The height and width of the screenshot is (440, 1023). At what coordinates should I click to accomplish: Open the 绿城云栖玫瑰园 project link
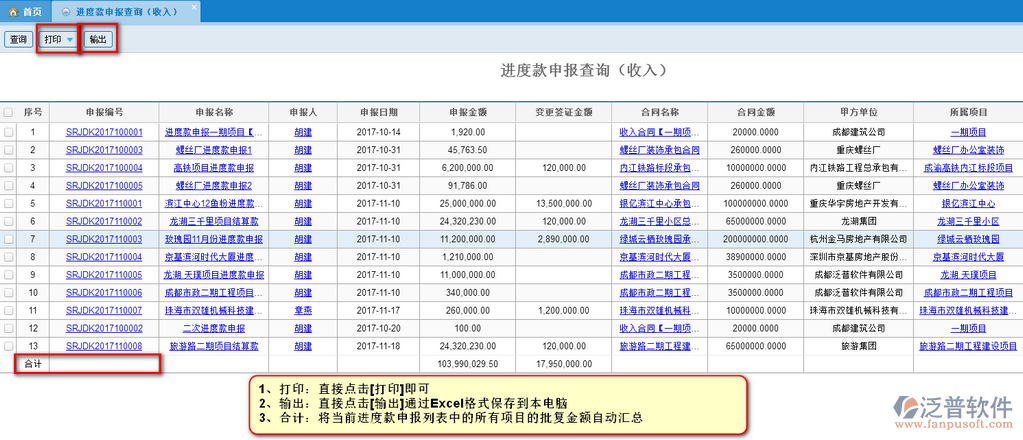coord(966,240)
